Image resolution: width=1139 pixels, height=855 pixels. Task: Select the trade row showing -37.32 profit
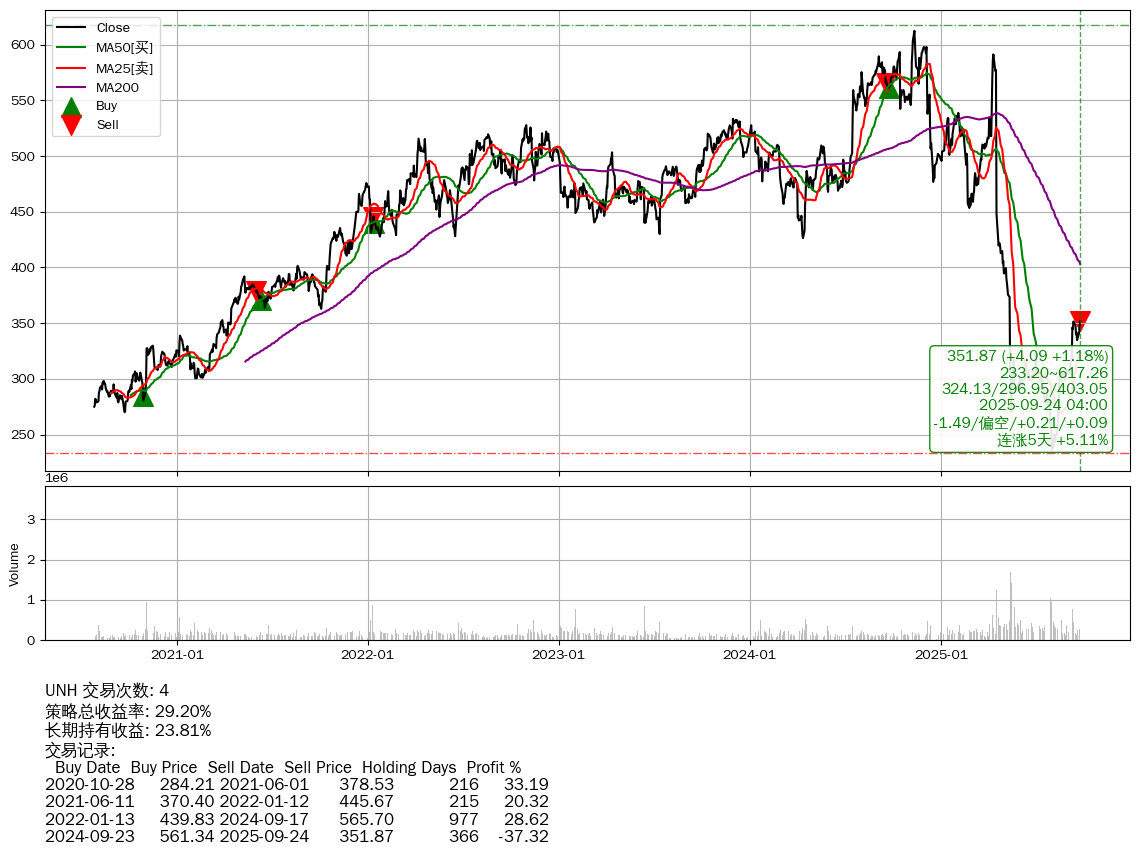tap(296, 836)
